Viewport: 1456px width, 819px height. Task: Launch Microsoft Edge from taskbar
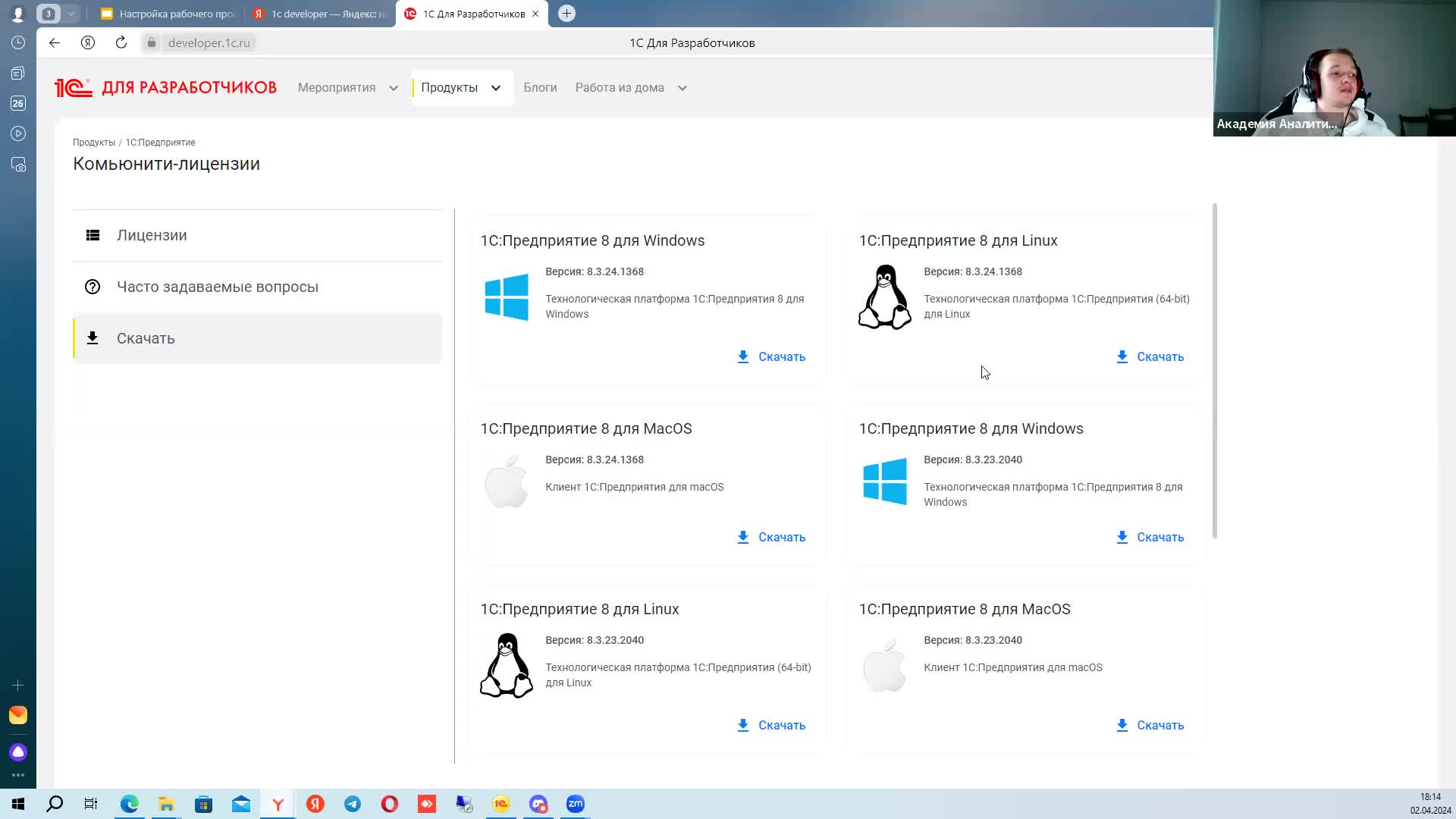point(129,804)
